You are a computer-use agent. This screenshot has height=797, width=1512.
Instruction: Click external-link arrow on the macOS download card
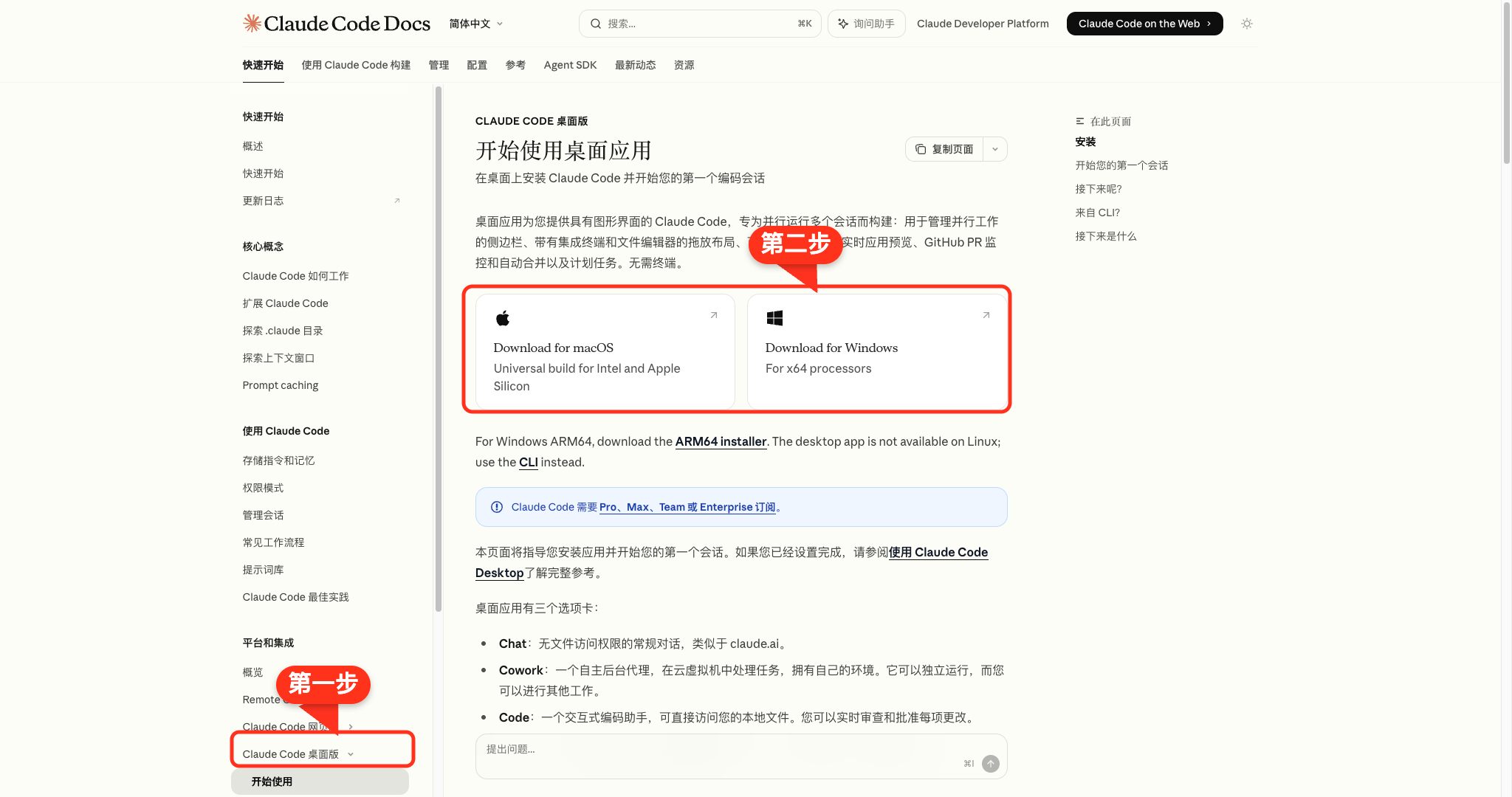pyautogui.click(x=714, y=315)
